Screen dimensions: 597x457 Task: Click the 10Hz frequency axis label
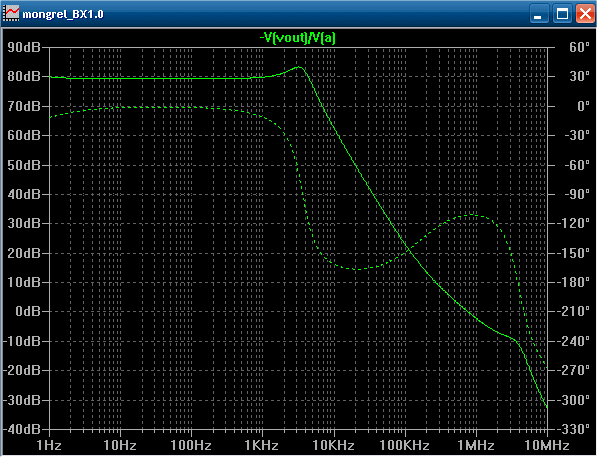click(120, 445)
